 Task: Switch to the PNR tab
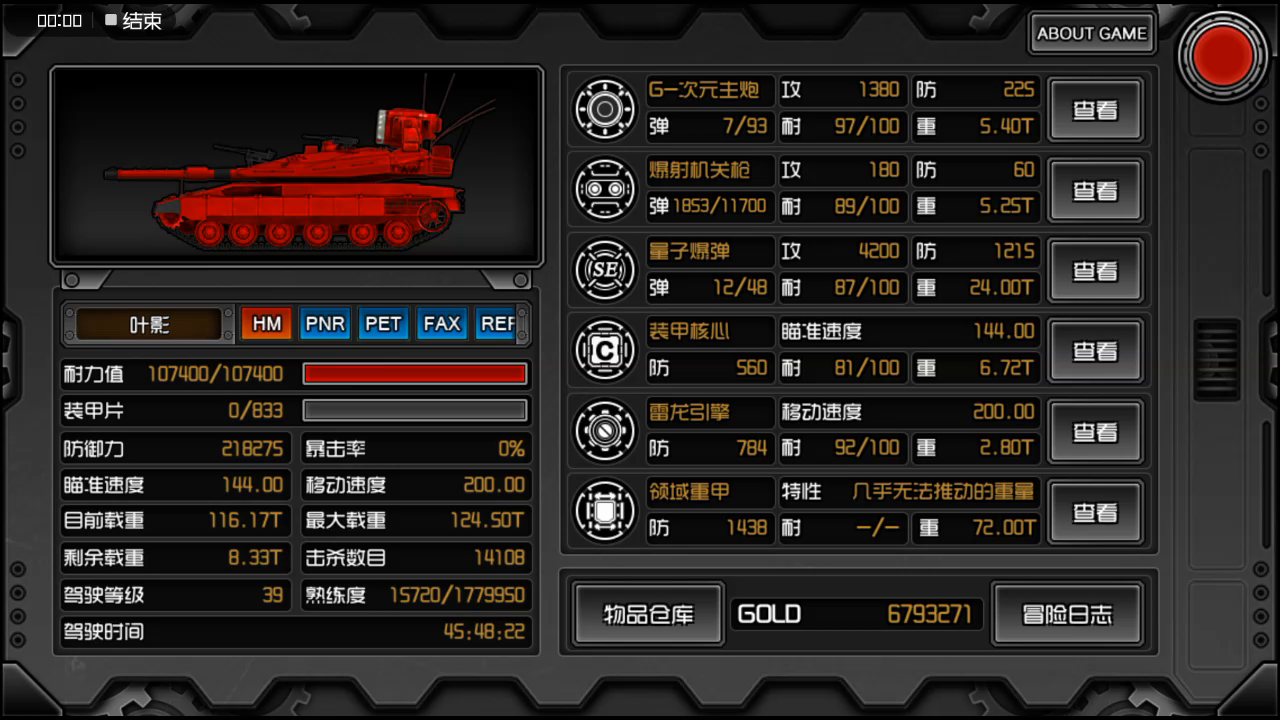coord(325,324)
